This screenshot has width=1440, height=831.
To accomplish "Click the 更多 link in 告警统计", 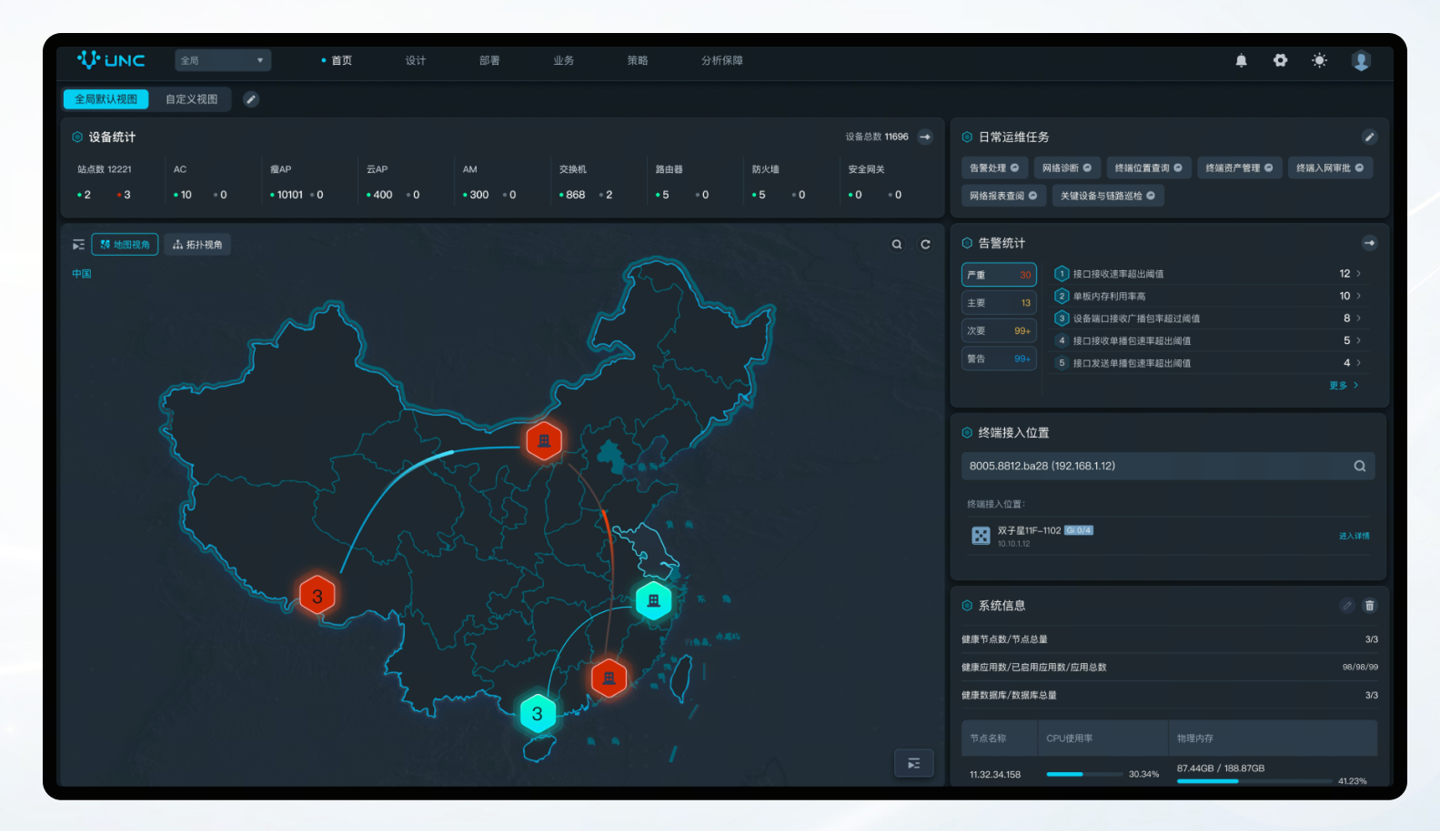I will tap(1343, 385).
